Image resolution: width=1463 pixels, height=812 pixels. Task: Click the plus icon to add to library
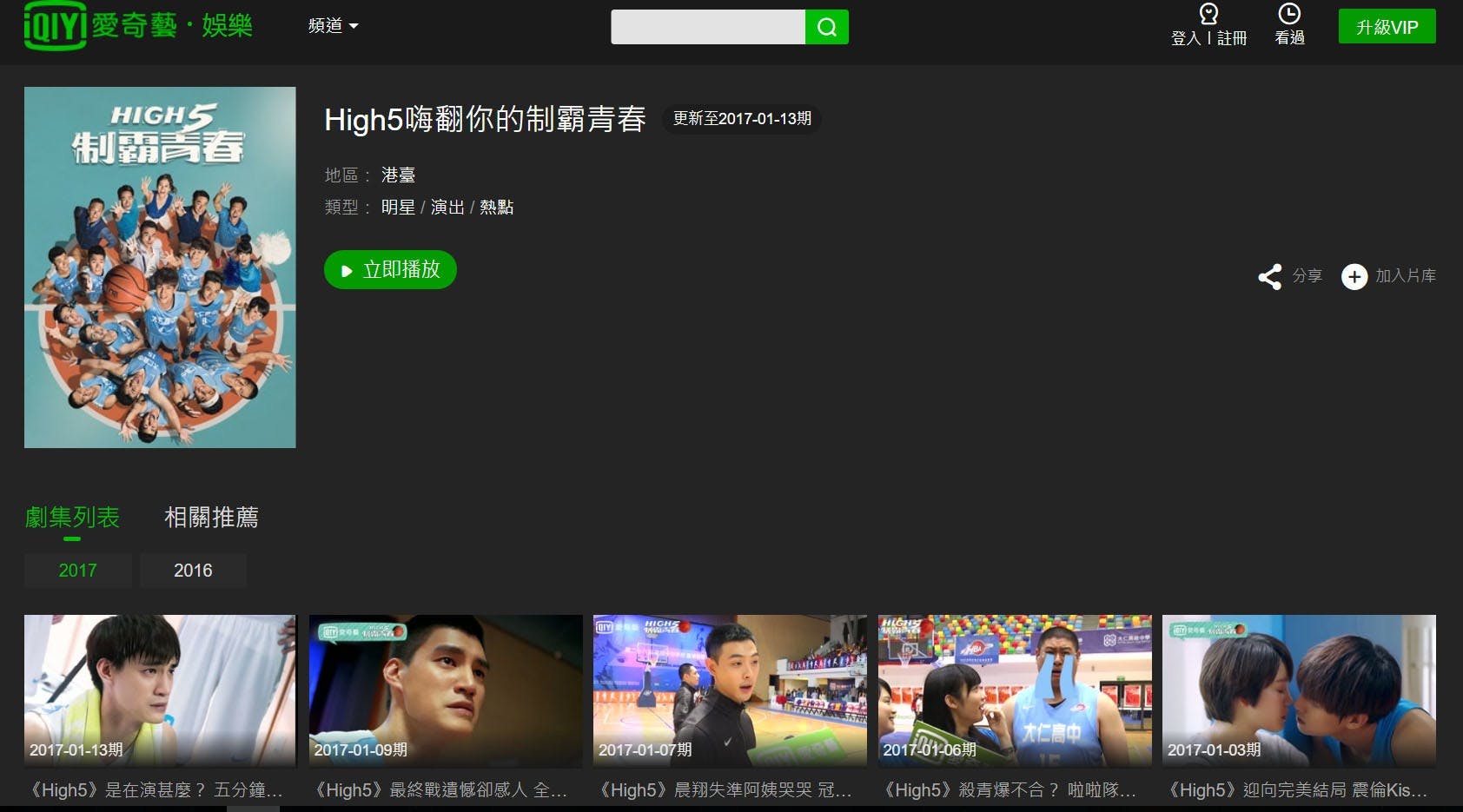[x=1354, y=276]
